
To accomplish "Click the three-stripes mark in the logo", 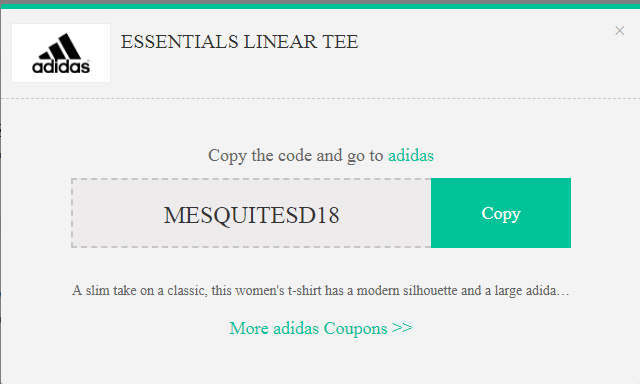I will (x=60, y=46).
